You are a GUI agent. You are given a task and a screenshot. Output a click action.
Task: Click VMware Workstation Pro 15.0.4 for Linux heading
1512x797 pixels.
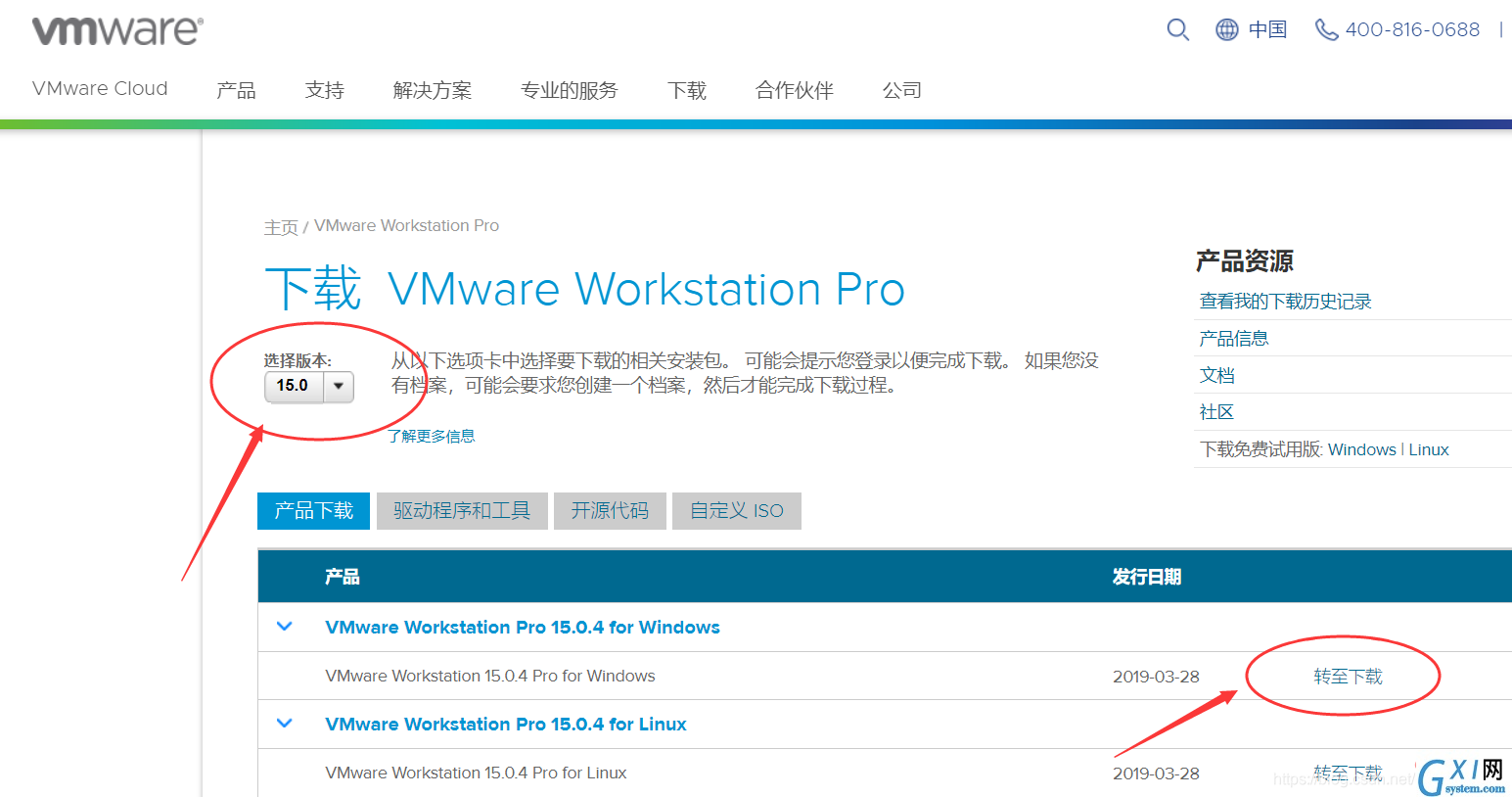(x=506, y=725)
